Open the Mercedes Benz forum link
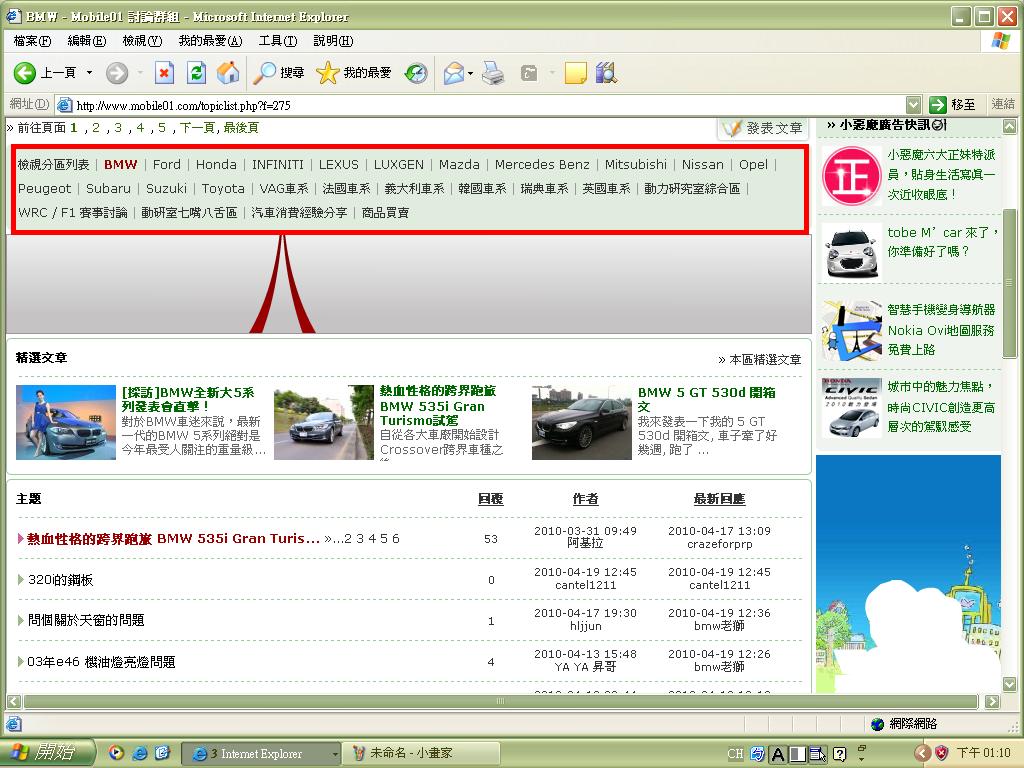1024x768 pixels. 542,165
